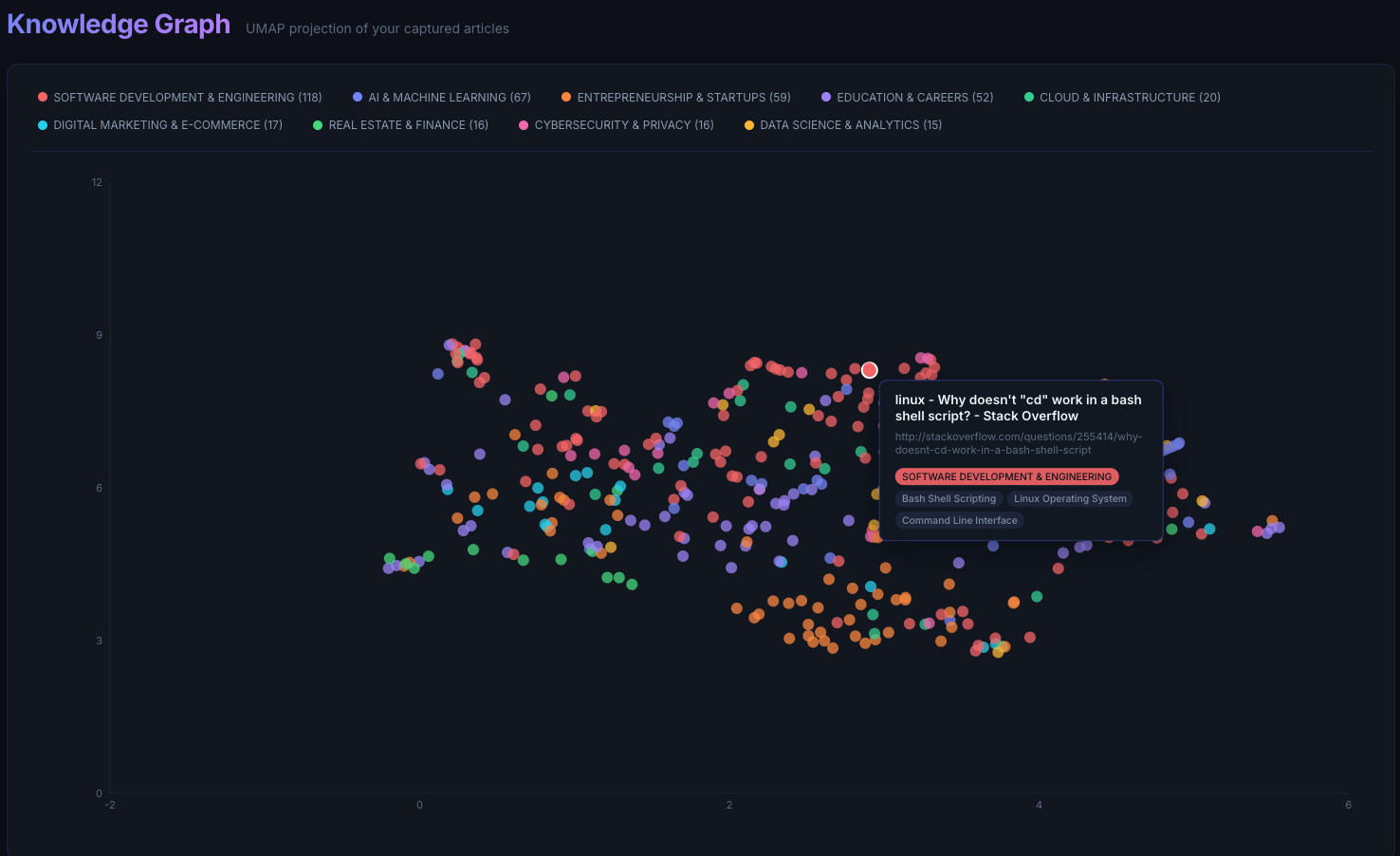Toggle Data Science & Analytics legend entry
Screen dimensions: 1400x856
(843, 125)
